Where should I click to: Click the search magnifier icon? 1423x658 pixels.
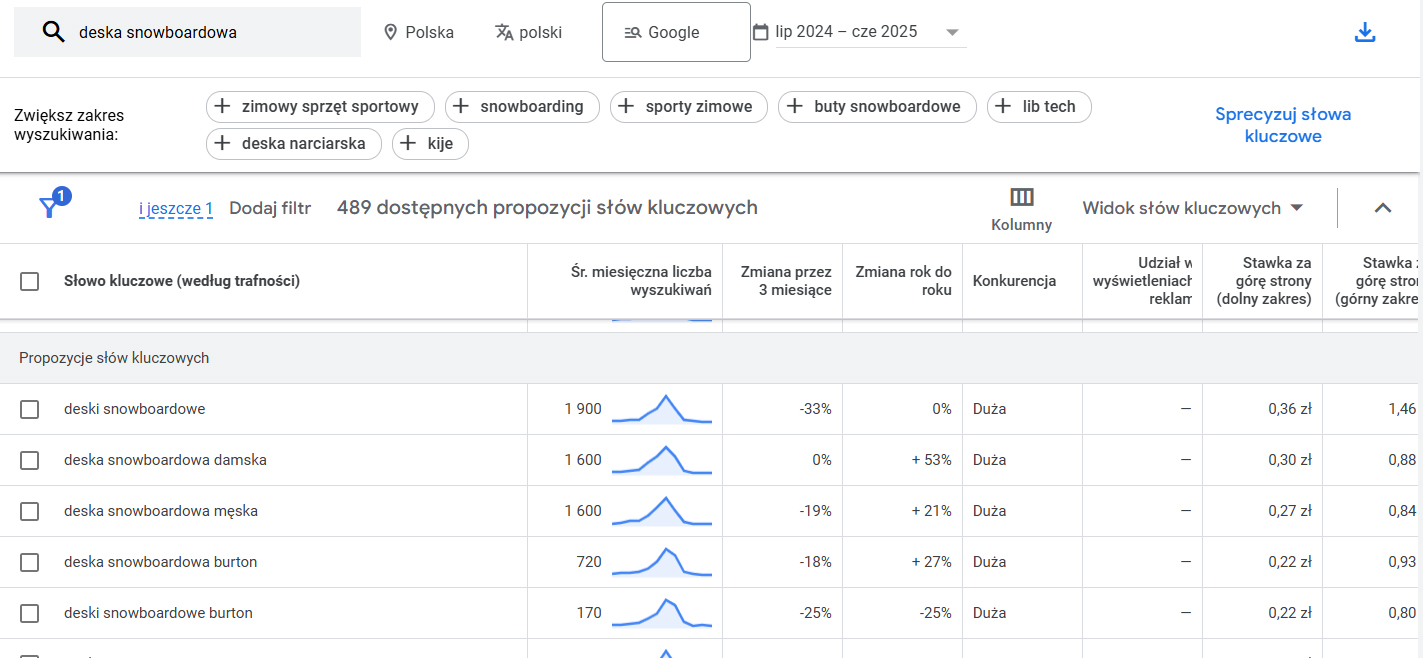click(53, 32)
